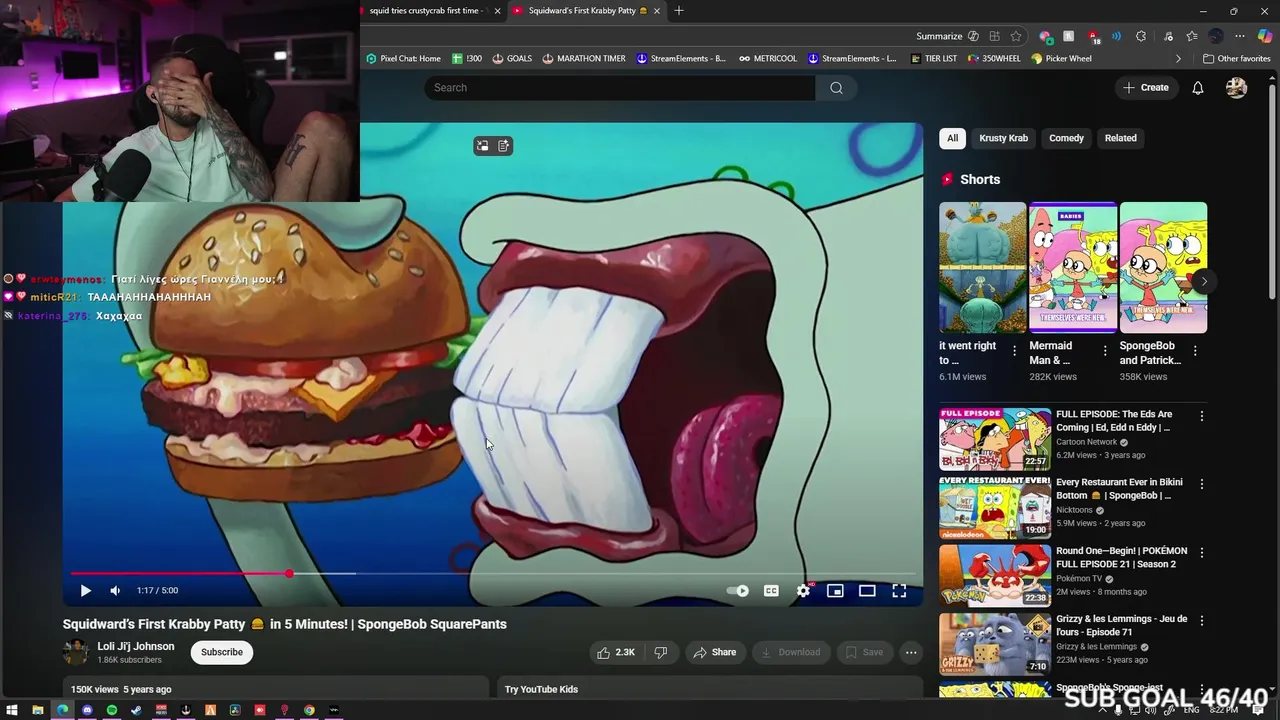Show next Shorts with the arrow

pos(1203,281)
